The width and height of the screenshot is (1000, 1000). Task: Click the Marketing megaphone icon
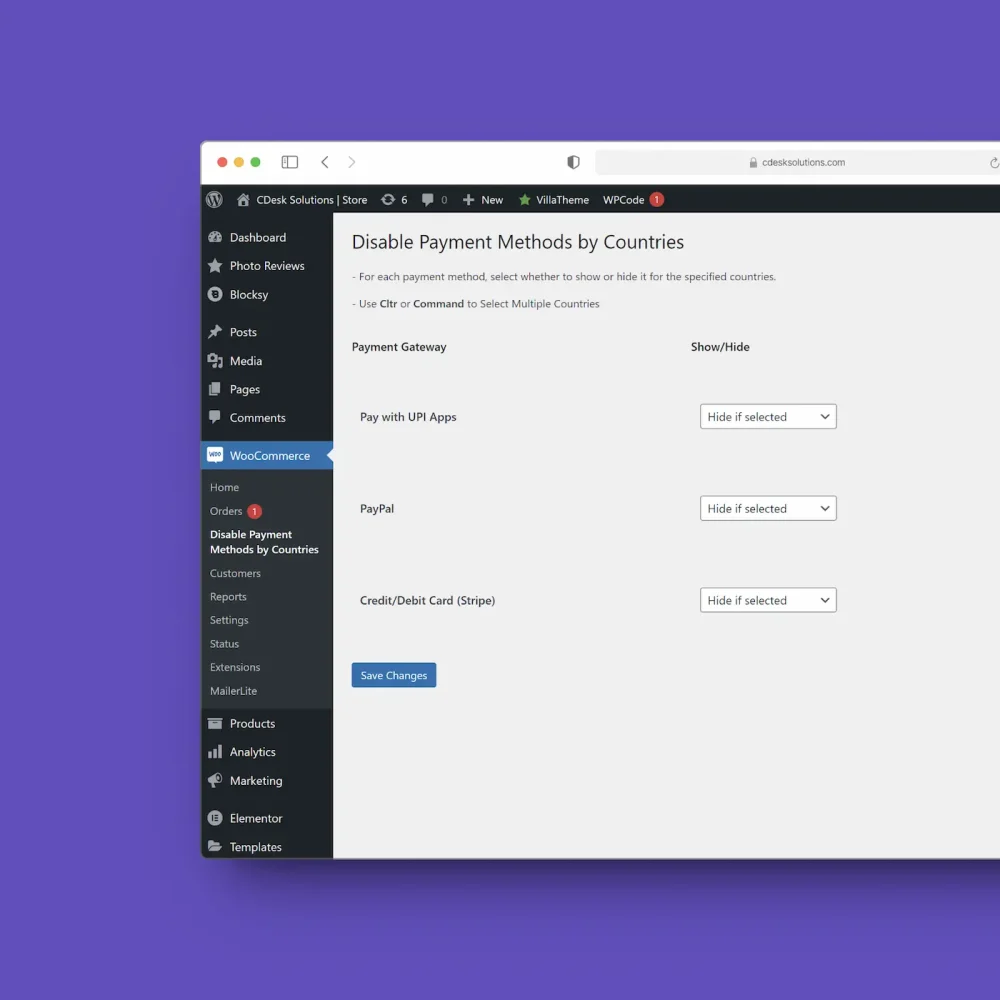pyautogui.click(x=214, y=781)
